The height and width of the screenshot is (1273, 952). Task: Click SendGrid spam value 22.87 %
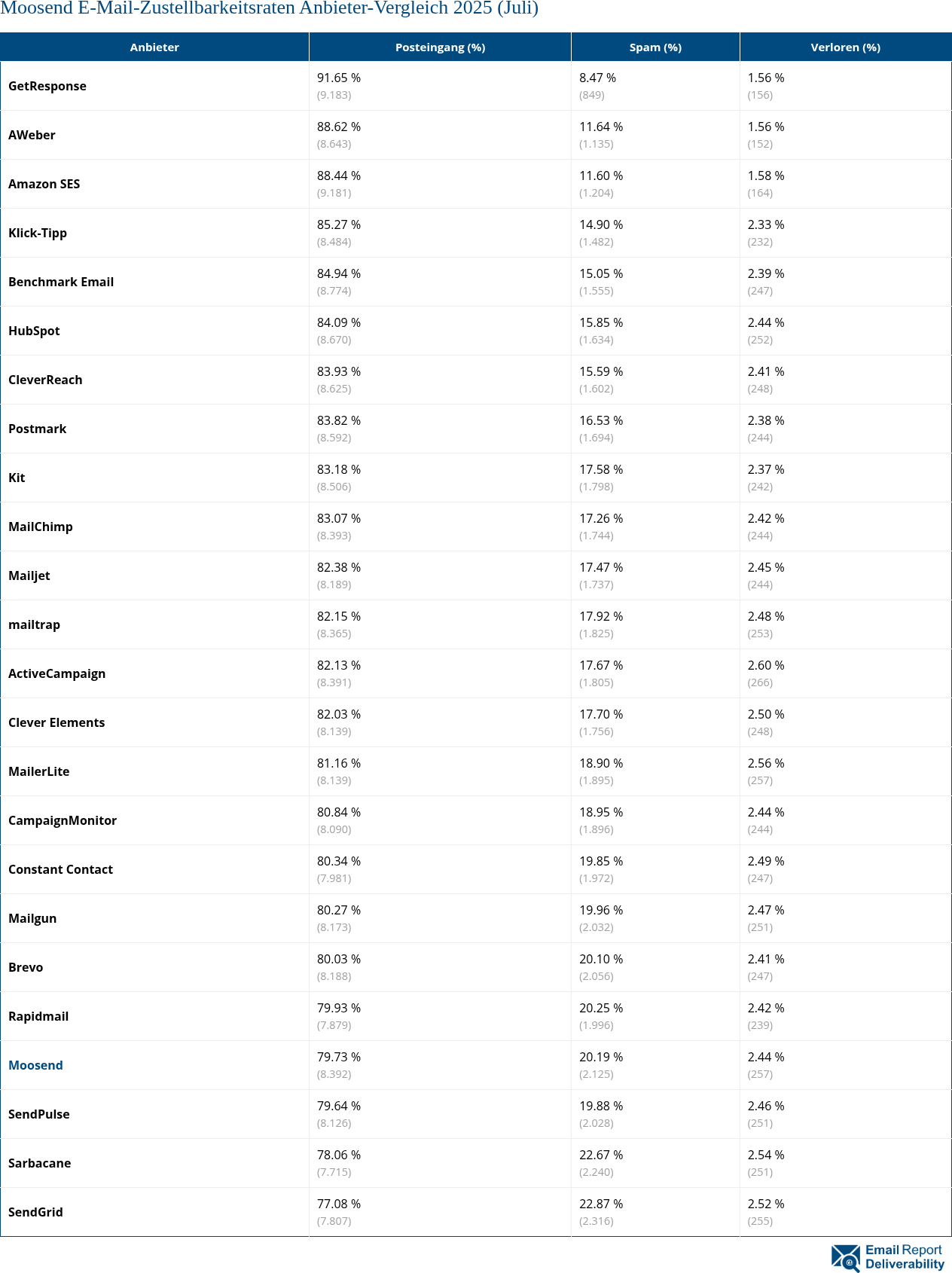[x=601, y=1204]
